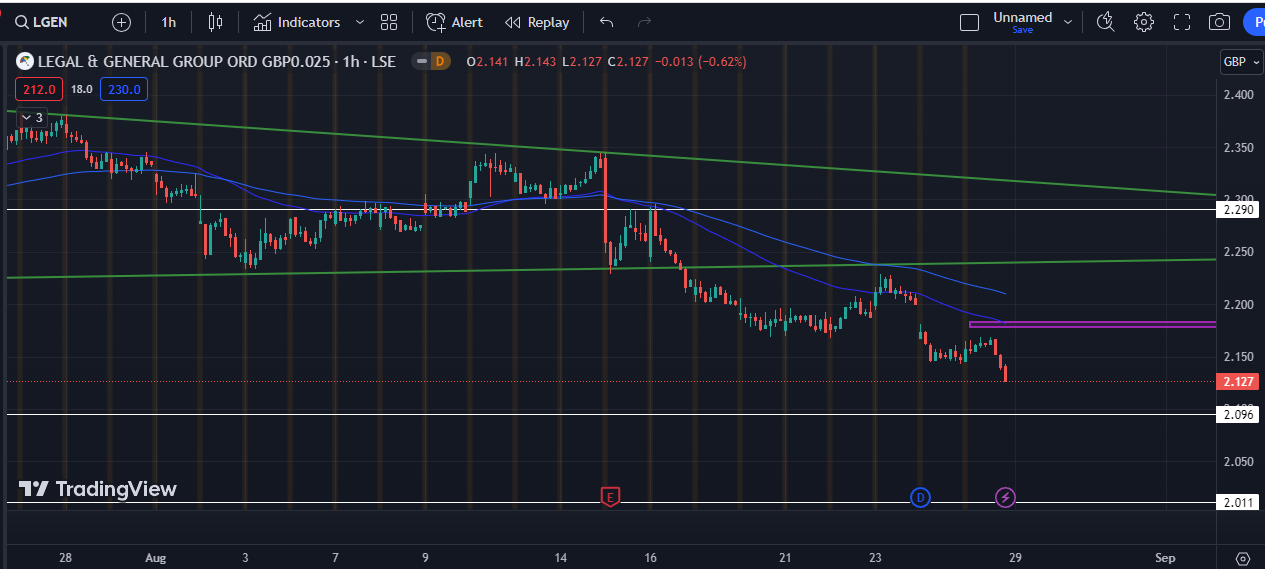Click the change value −0.013 (−0.62%)
This screenshot has width=1265, height=569.
pyautogui.click(x=702, y=62)
